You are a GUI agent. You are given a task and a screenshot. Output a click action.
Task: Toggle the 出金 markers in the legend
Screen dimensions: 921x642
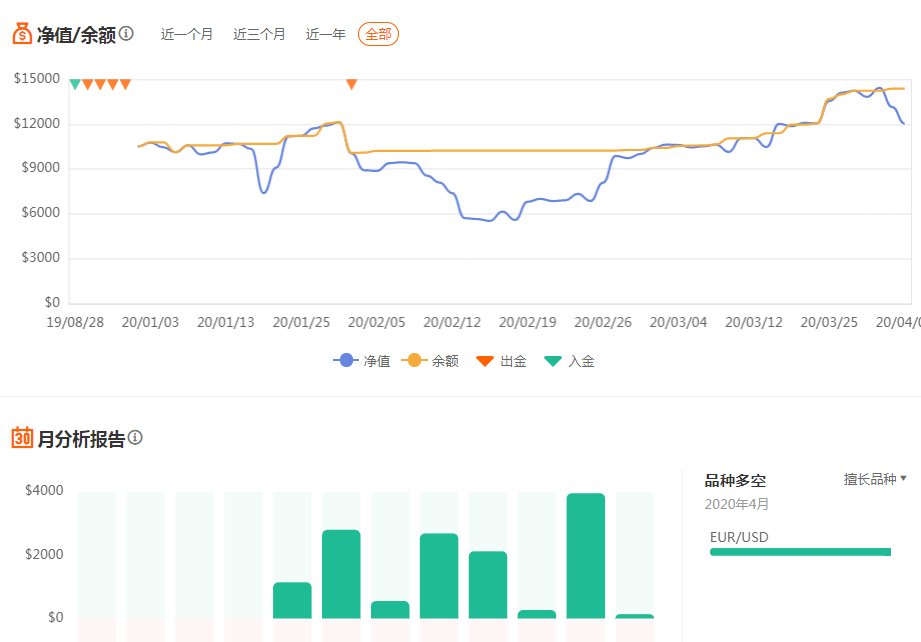(x=501, y=361)
